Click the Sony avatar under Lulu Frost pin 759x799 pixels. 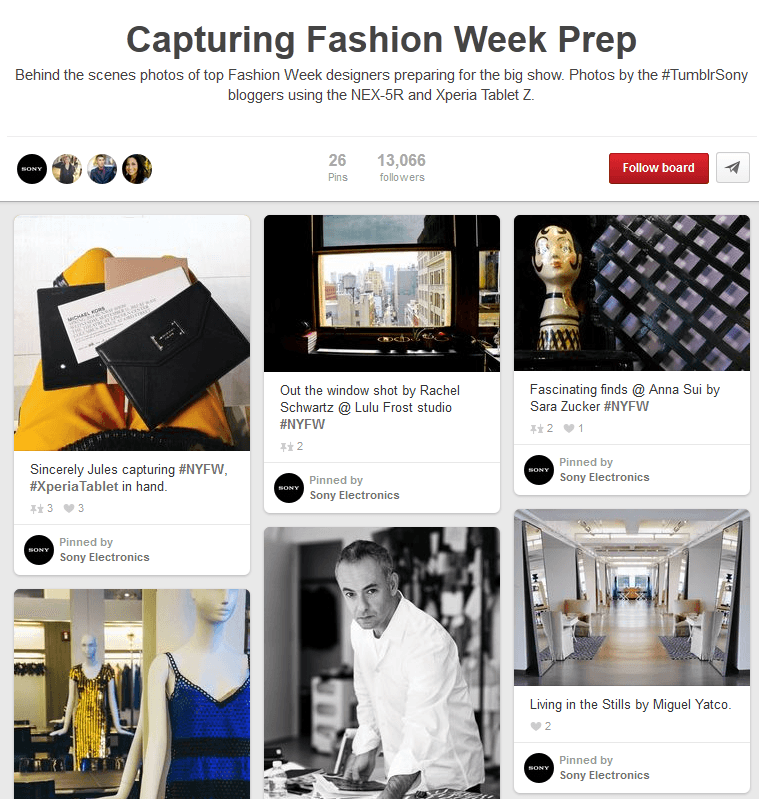click(x=289, y=488)
